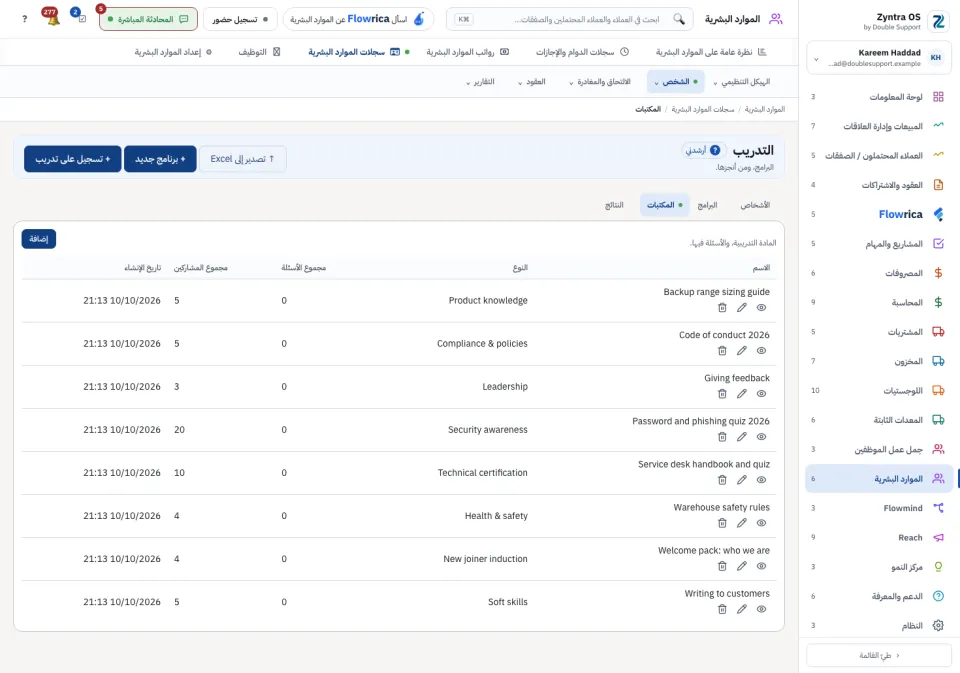Collapse the sidebar with طي القائمة
The image size is (960, 673).
coord(879,655)
